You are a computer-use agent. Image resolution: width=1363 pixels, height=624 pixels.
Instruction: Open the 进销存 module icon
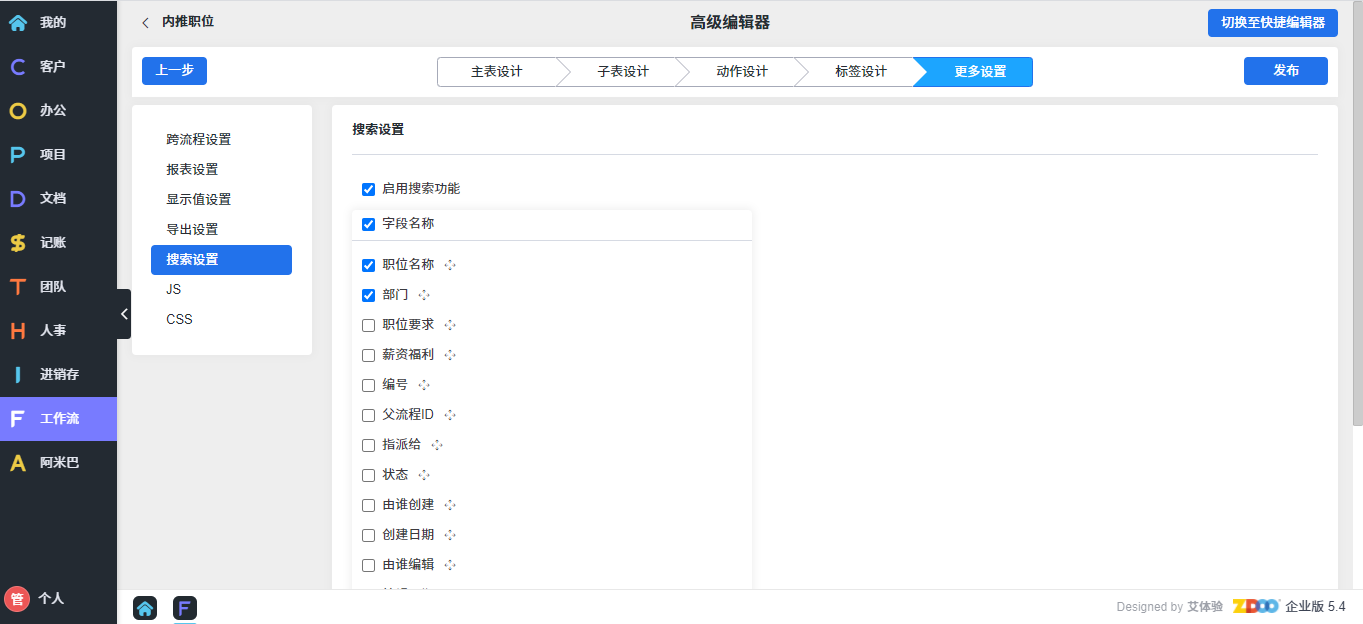(x=18, y=375)
